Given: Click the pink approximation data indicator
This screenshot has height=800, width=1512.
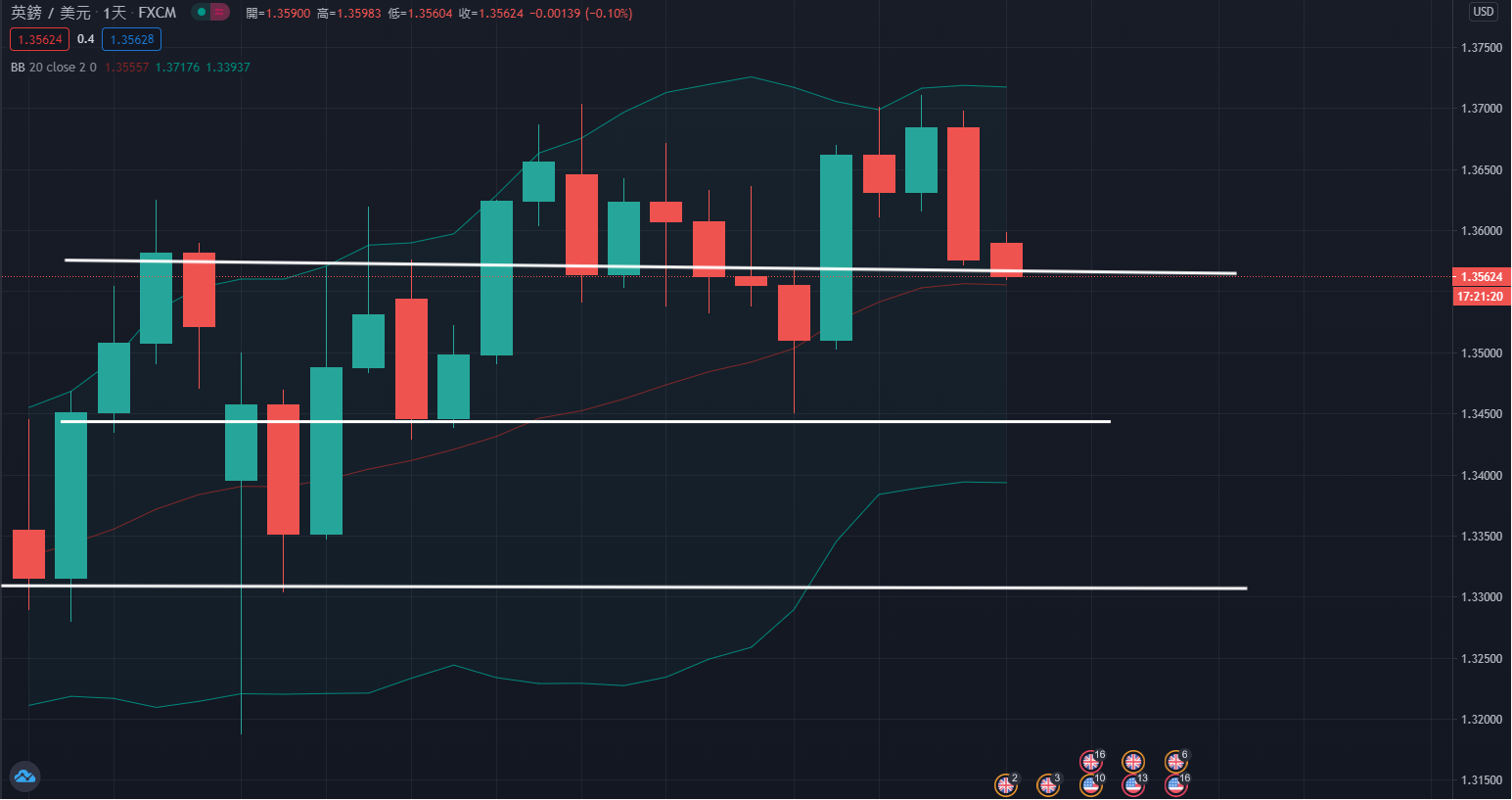Looking at the screenshot, I should click(x=220, y=13).
